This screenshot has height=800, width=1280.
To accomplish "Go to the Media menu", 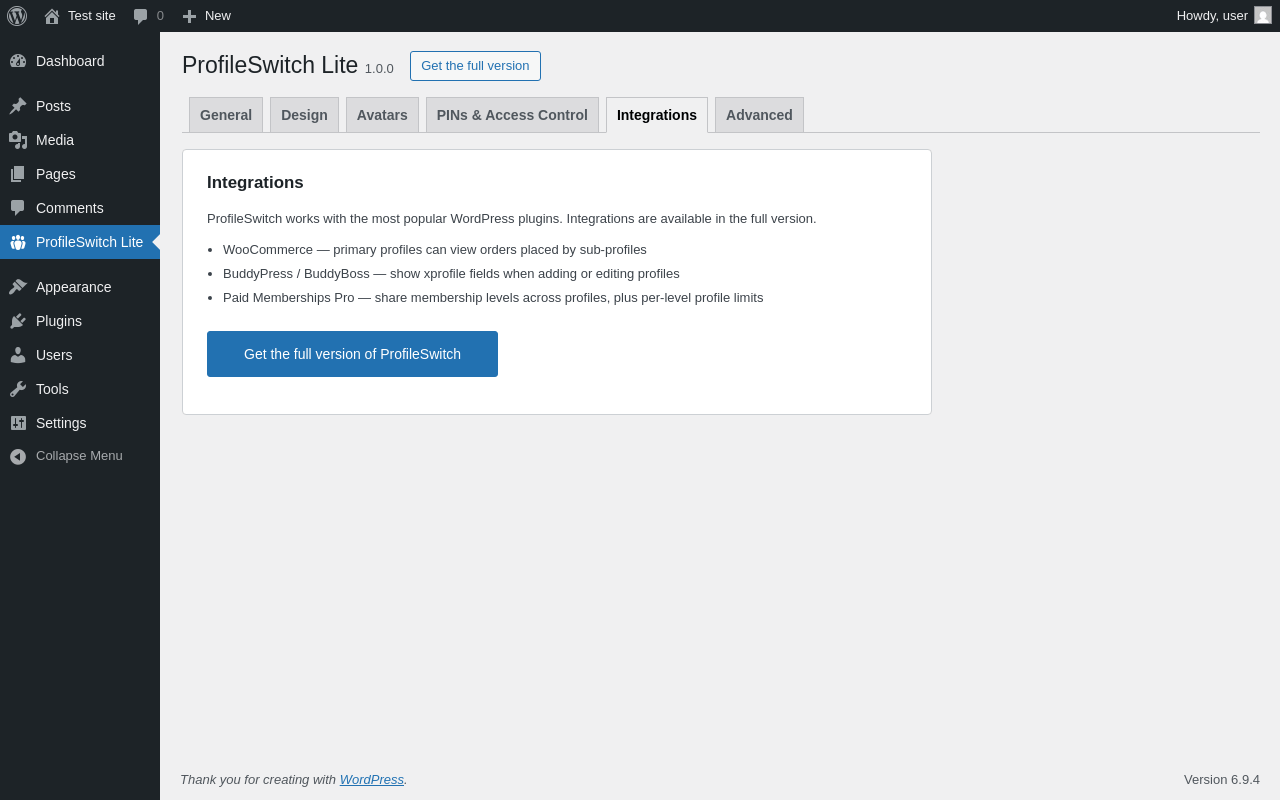I will (80, 140).
